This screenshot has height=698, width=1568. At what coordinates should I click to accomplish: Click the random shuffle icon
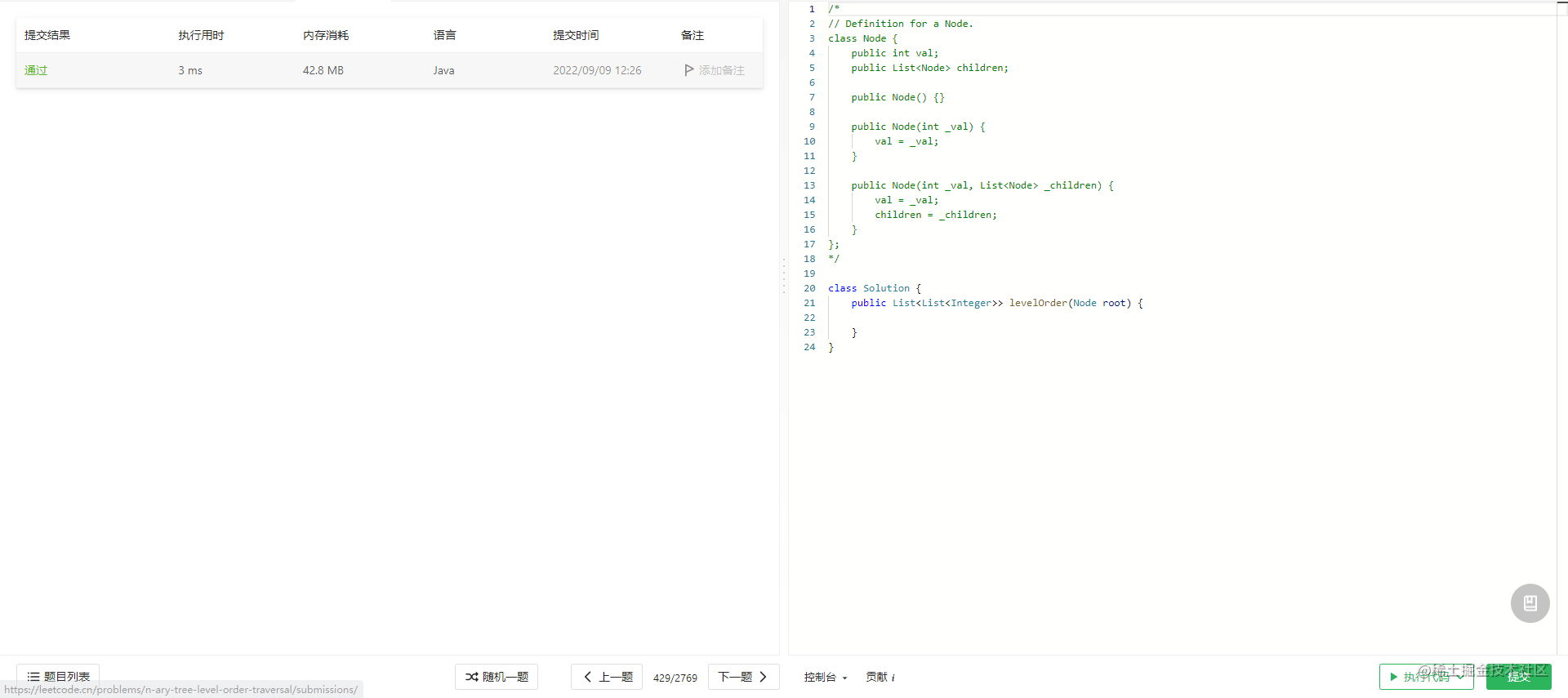click(472, 677)
